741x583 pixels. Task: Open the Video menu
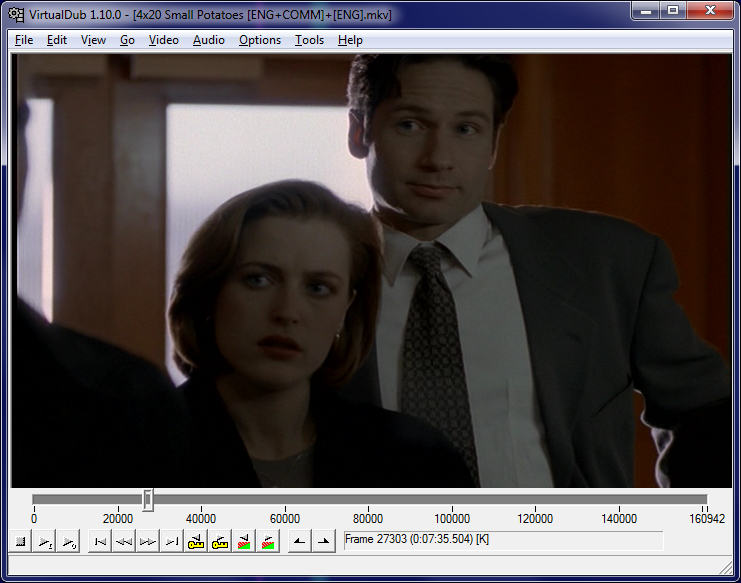coord(164,40)
